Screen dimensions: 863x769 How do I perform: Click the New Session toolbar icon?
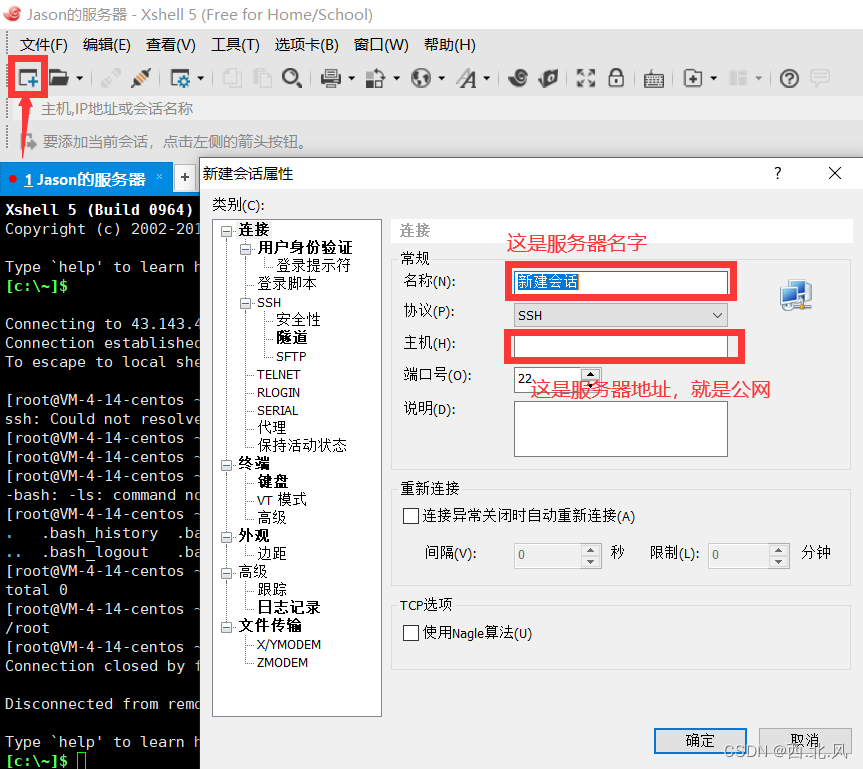point(28,78)
